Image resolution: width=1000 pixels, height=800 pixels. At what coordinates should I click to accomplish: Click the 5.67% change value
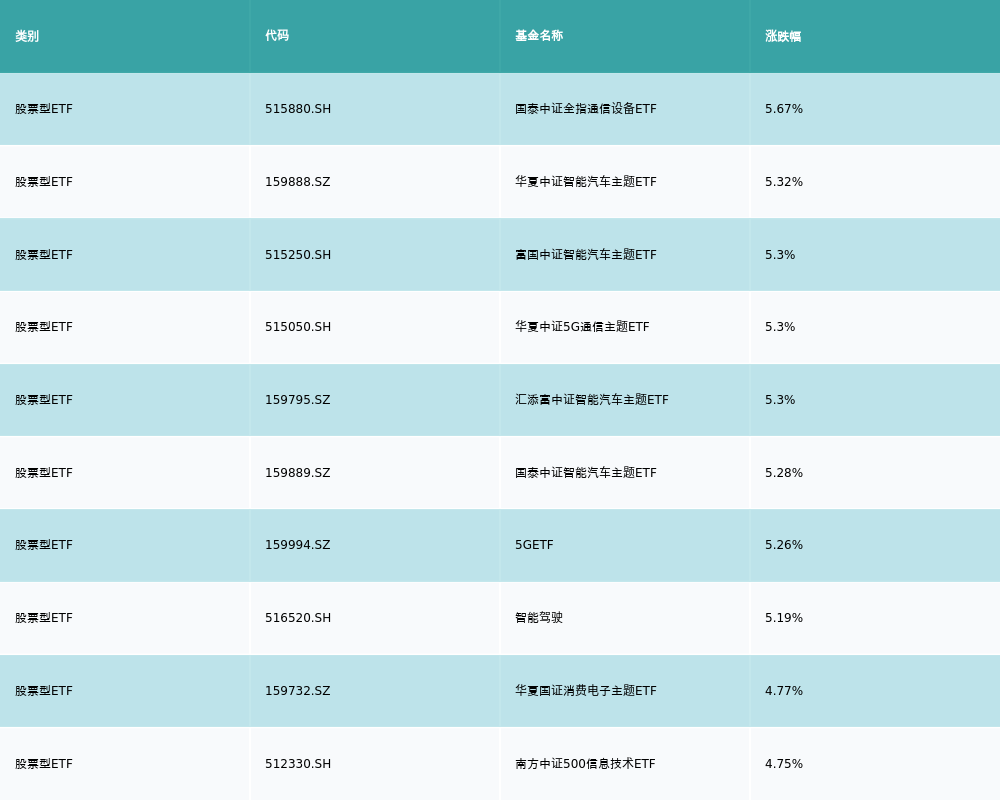784,109
